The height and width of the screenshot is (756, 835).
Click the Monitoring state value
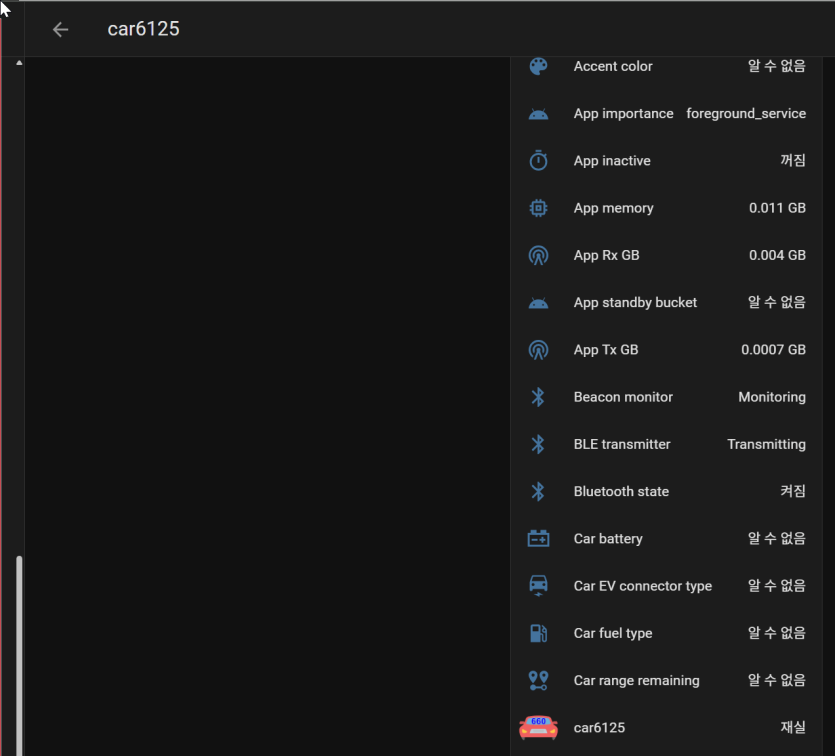[x=772, y=397]
